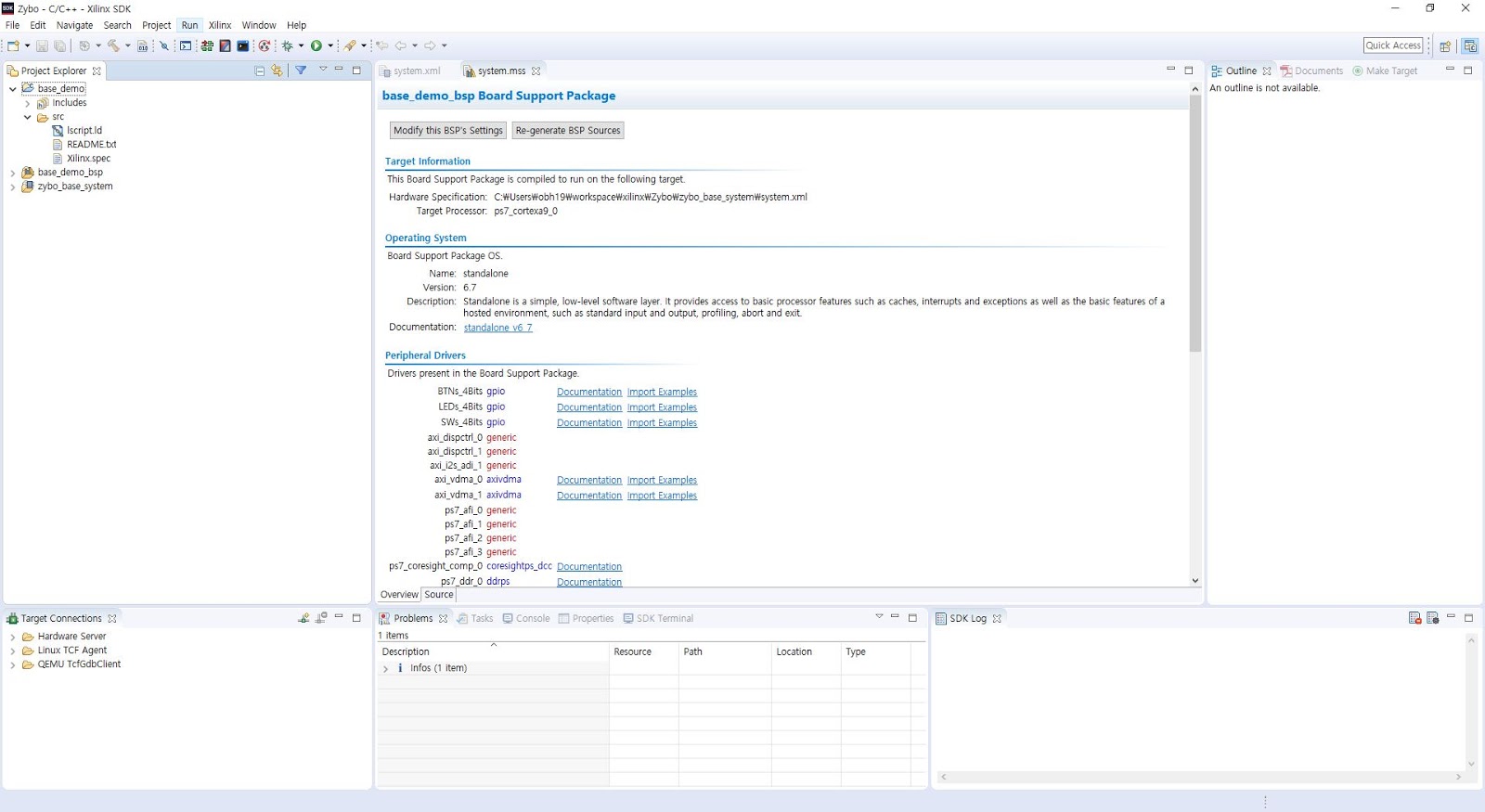Screen dimensions: 1485x812
Task: Click Import Examples for LEDs_4Bits
Action: 662,408
